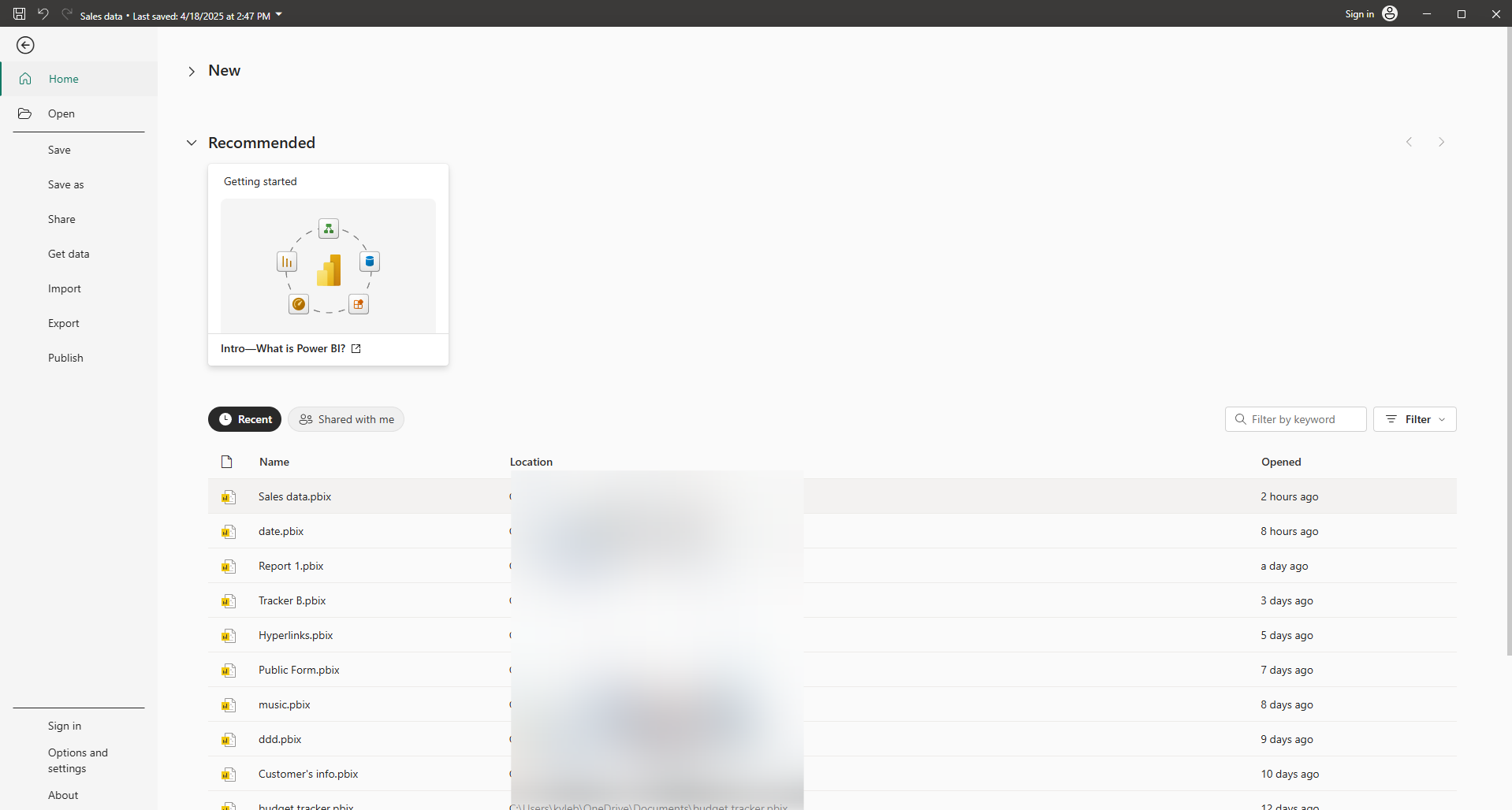Viewport: 1512px width, 810px height.
Task: Click the save icon in title bar
Action: pyautogui.click(x=19, y=14)
